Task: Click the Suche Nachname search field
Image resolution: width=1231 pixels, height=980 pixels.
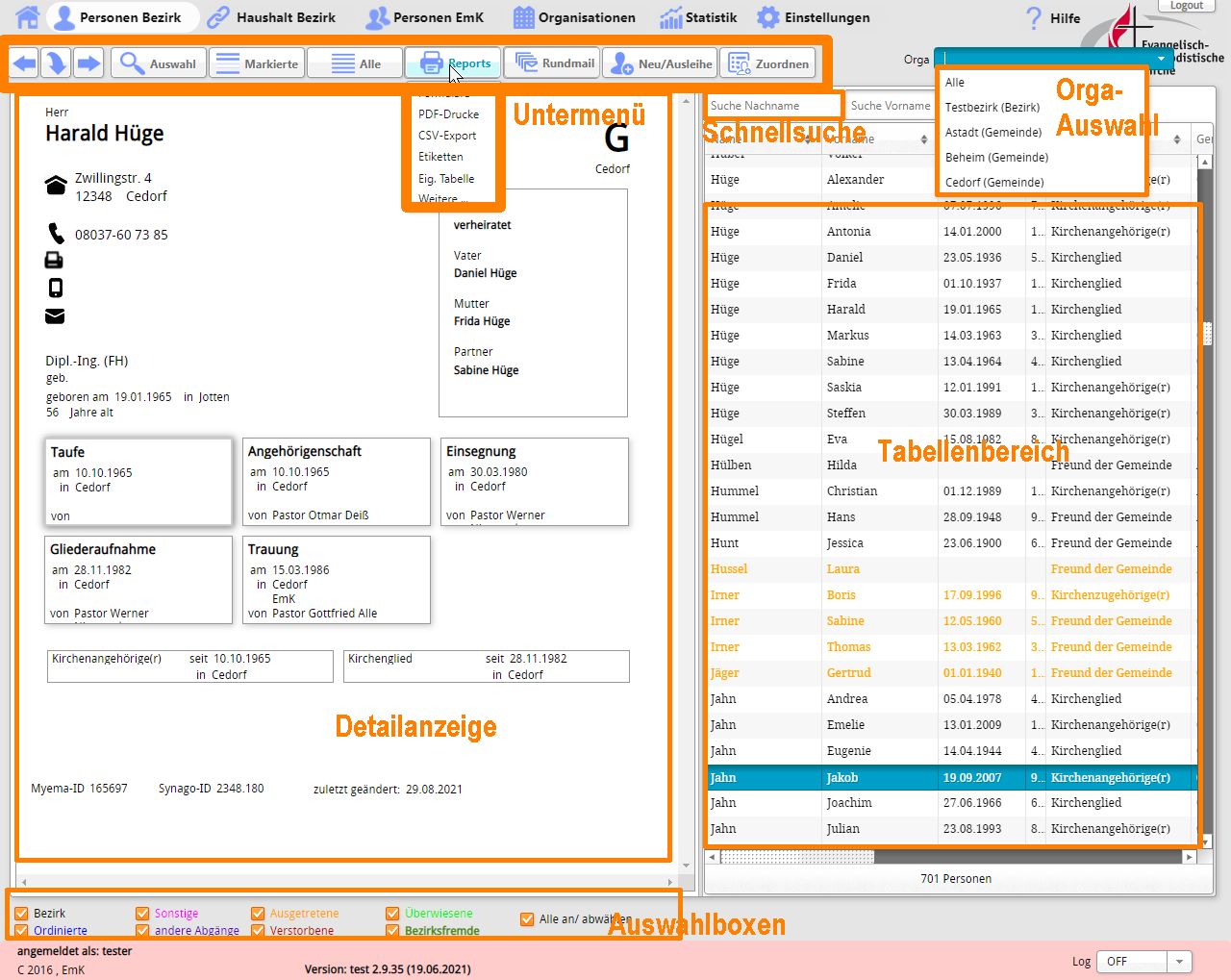Action: pos(774,106)
